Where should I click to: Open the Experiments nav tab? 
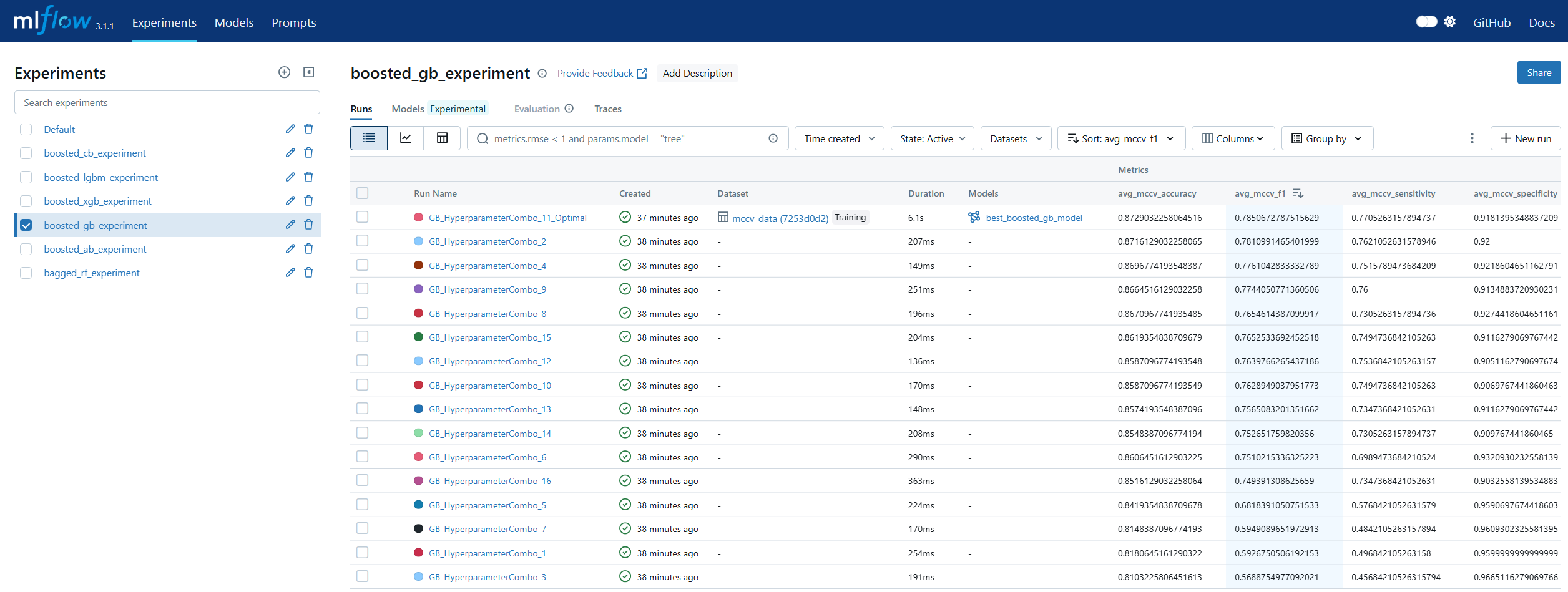pyautogui.click(x=164, y=22)
